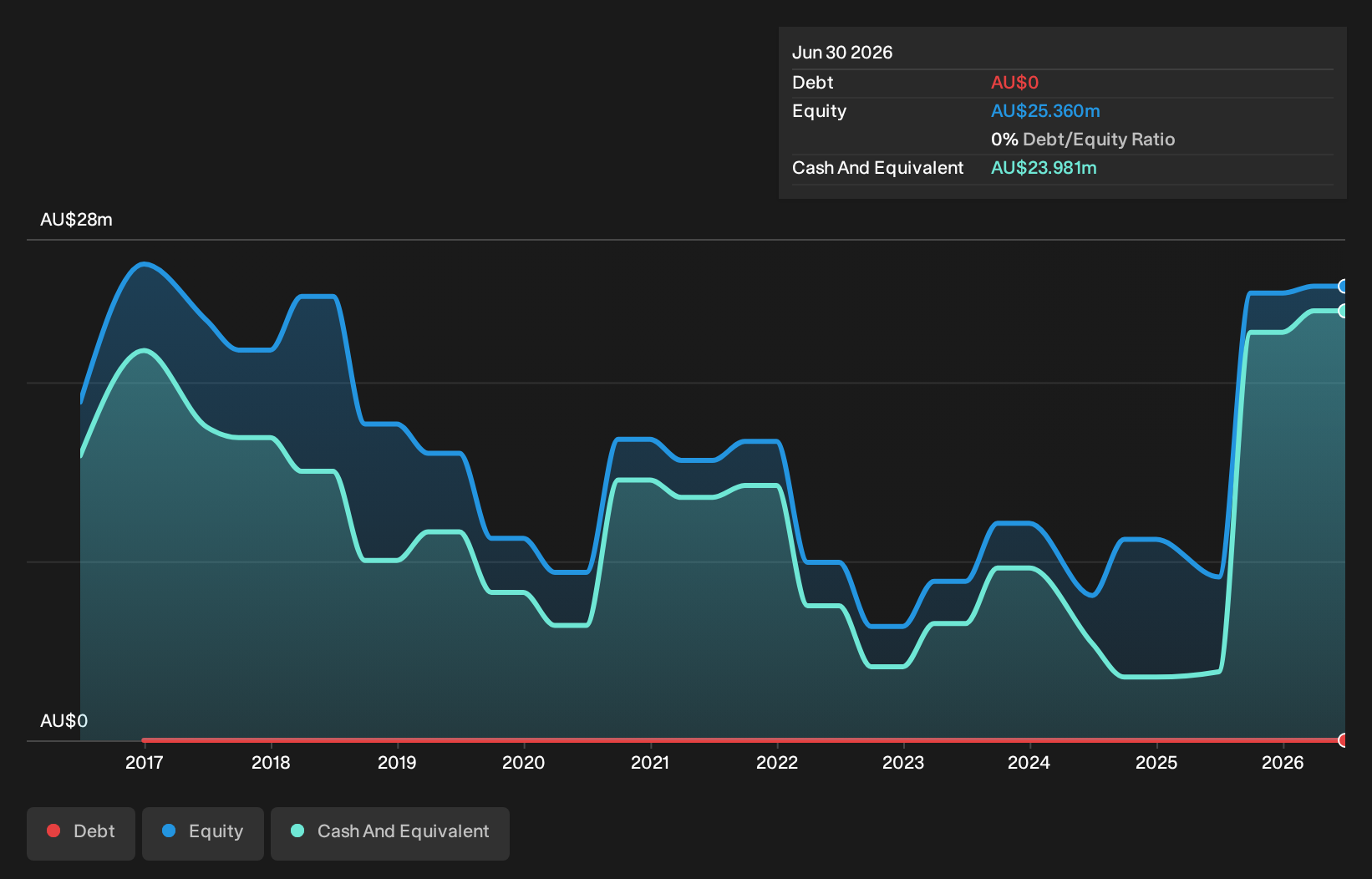Click the 2023 x-axis label
The height and width of the screenshot is (879, 1372).
[903, 762]
